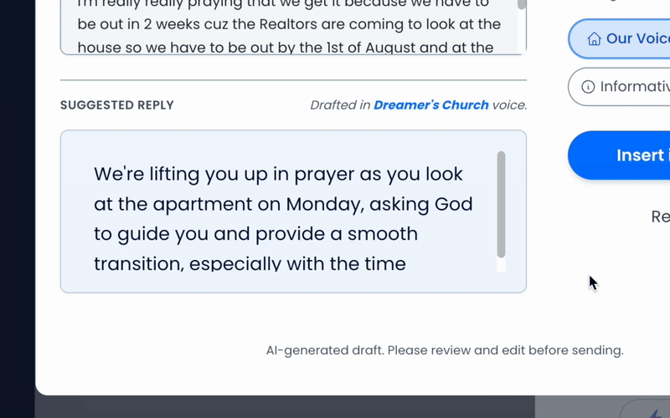Viewport: 670px width, 418px height.
Task: Insert the suggested reply with Insert button
Action: 619,155
